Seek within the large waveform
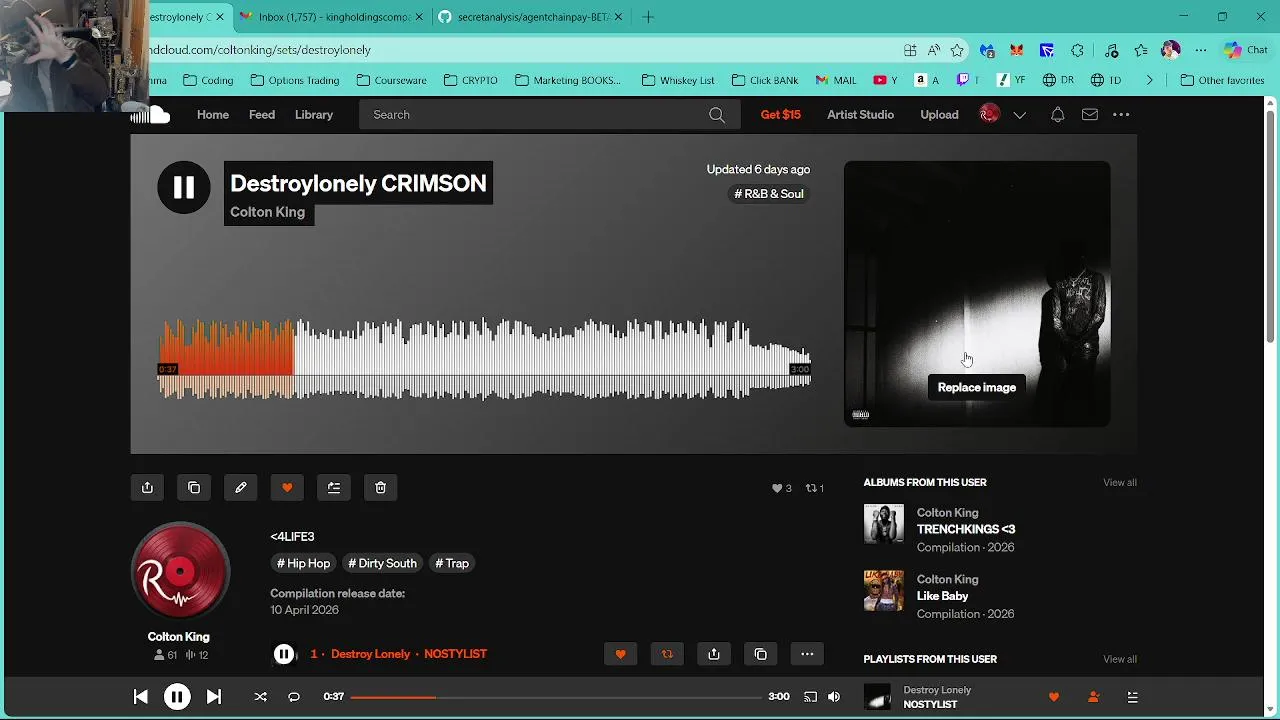The width and height of the screenshot is (1280, 720). click(484, 358)
